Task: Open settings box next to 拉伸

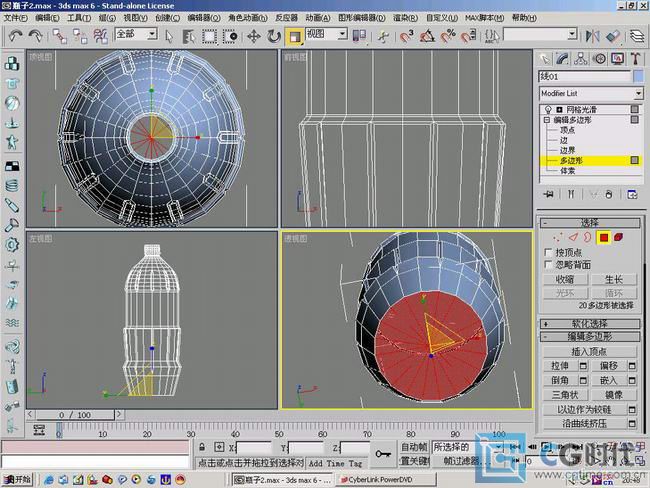Action: click(x=583, y=366)
